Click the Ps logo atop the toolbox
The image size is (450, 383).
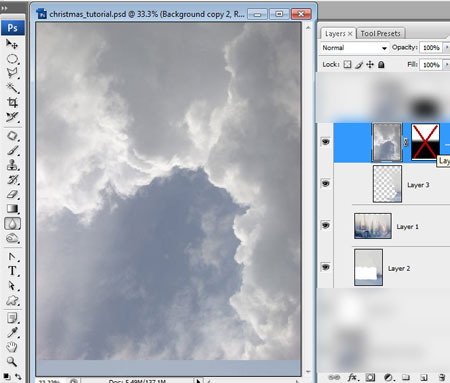point(13,28)
